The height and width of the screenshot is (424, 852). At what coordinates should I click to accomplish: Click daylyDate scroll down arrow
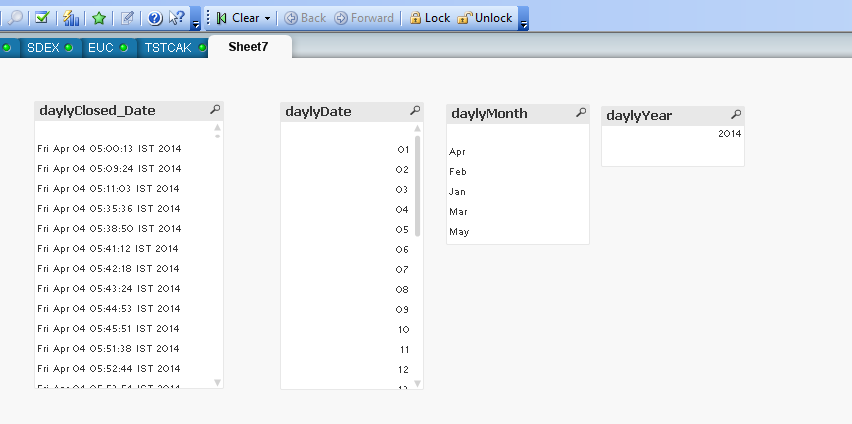[417, 384]
